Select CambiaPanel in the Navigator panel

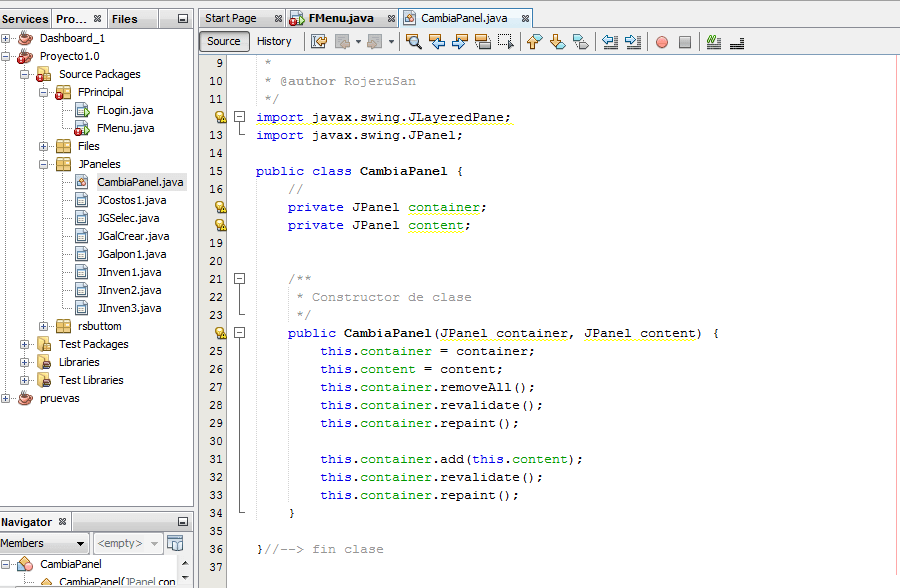point(72,563)
